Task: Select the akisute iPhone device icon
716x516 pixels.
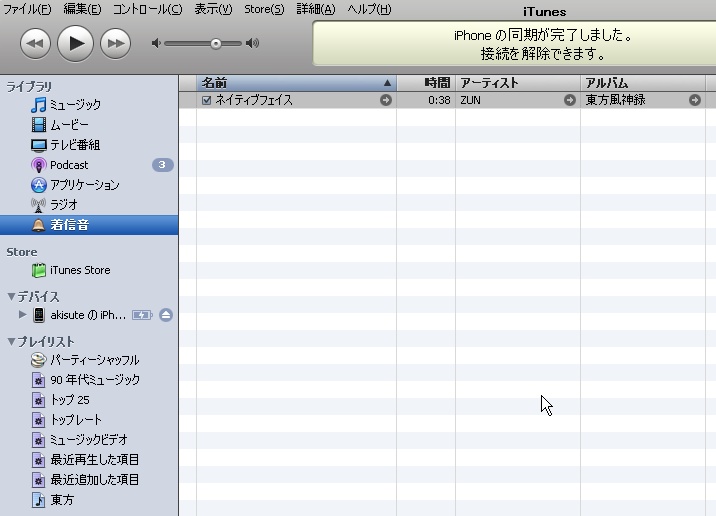Action: tap(39, 315)
